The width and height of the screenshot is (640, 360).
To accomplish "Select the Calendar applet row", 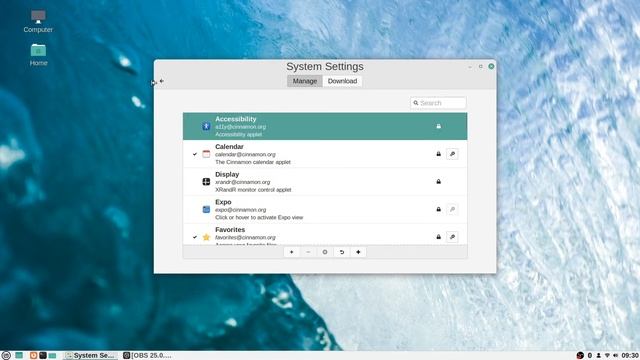I will (325, 154).
